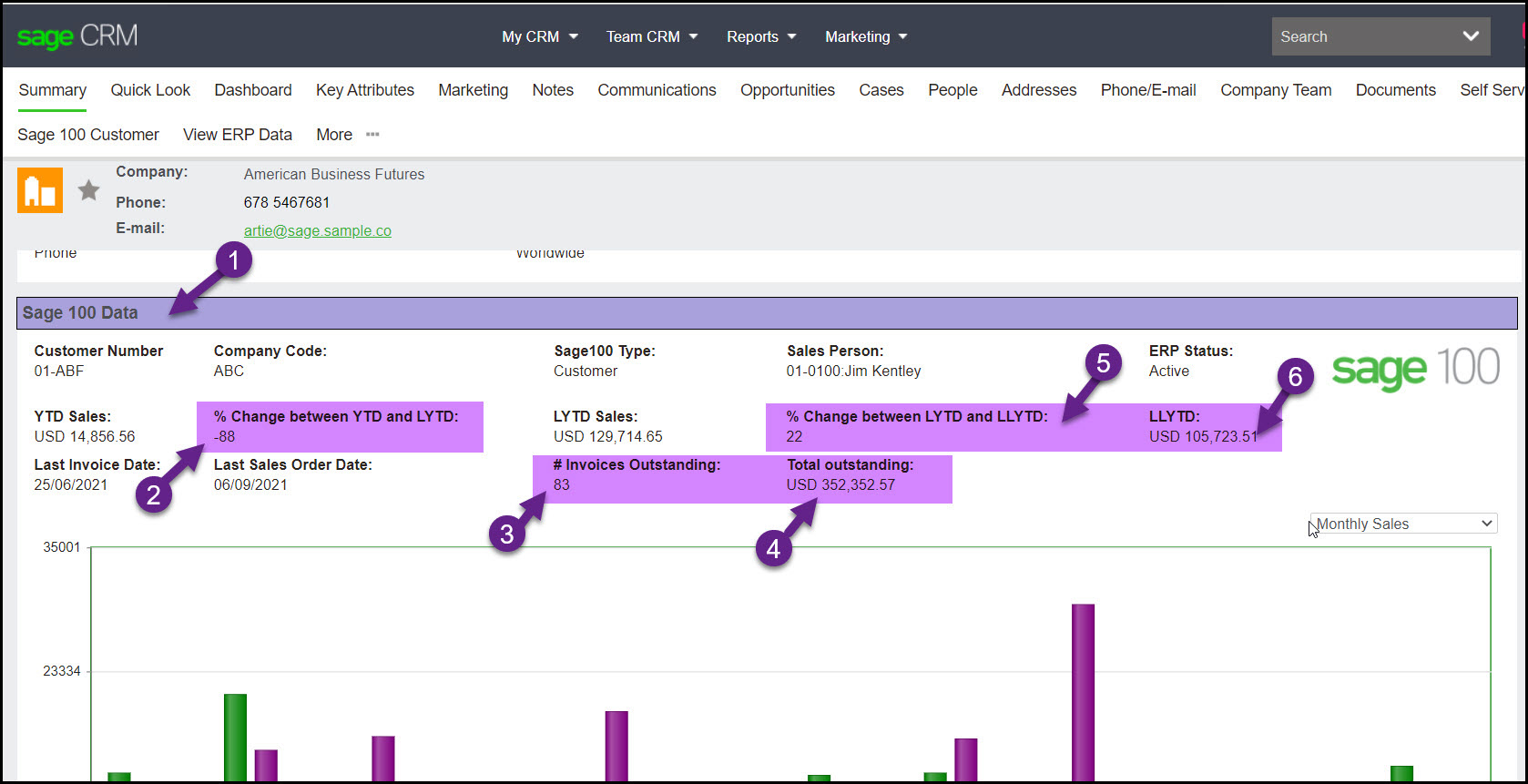The image size is (1528, 784).
Task: Click the company code value ABC
Action: coord(229,371)
